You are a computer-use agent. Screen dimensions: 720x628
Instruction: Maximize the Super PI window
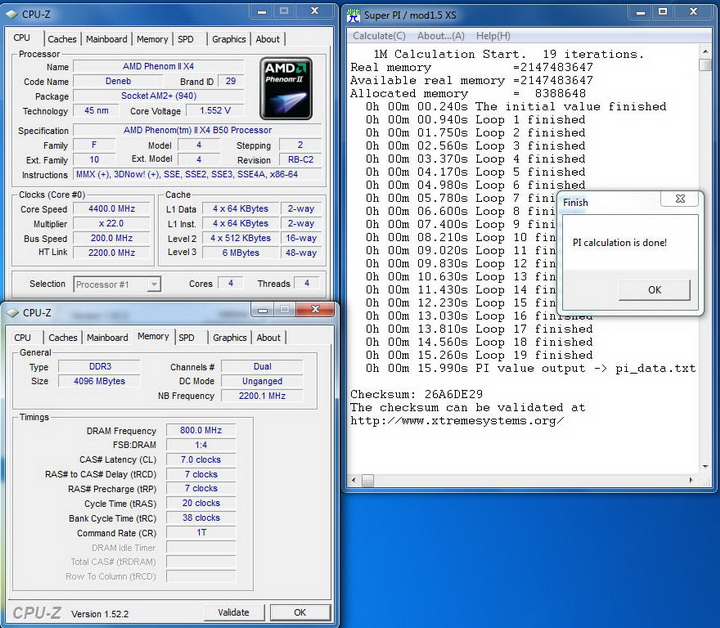click(663, 12)
